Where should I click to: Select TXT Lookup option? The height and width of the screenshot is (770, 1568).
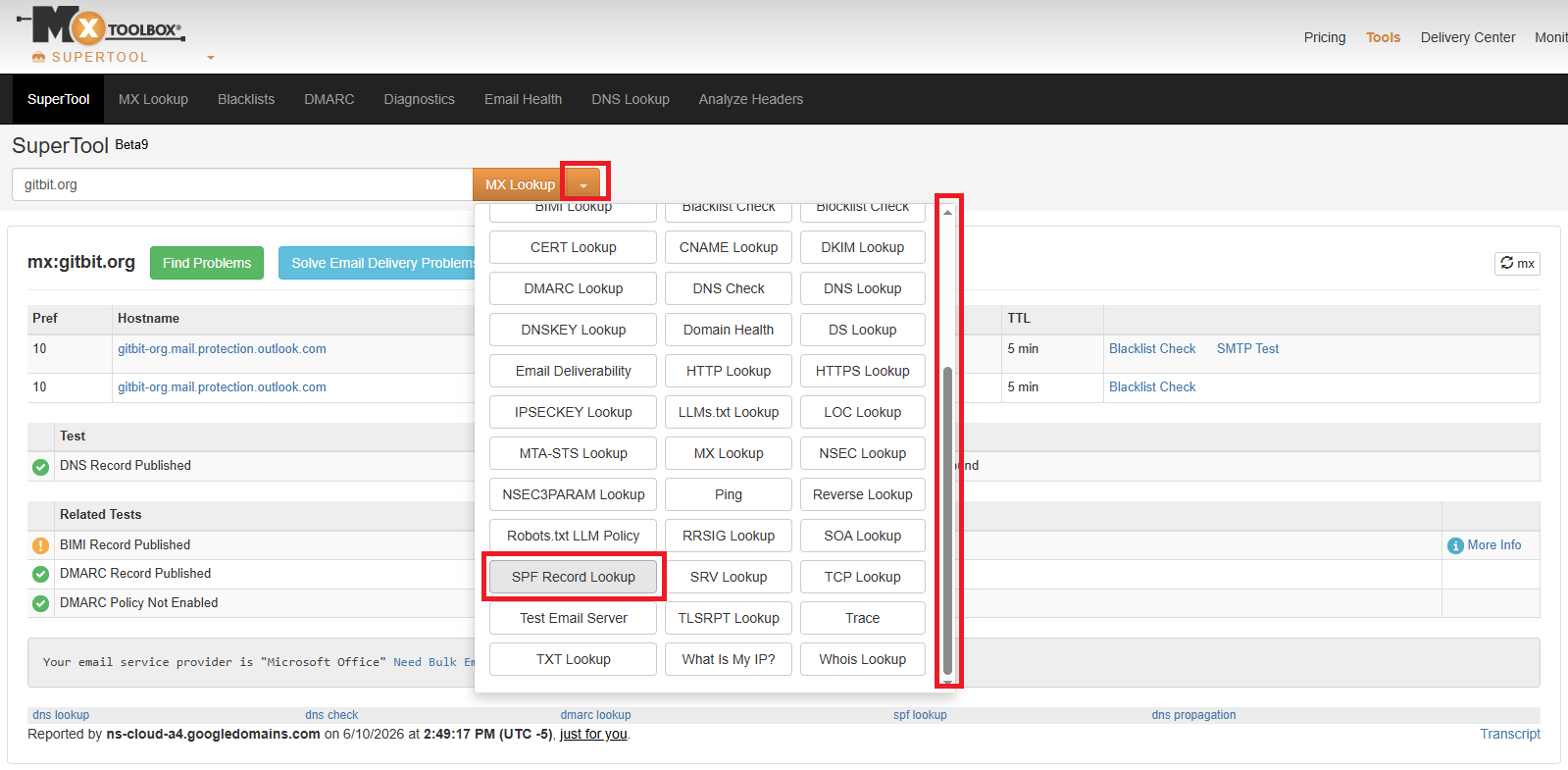coord(574,659)
